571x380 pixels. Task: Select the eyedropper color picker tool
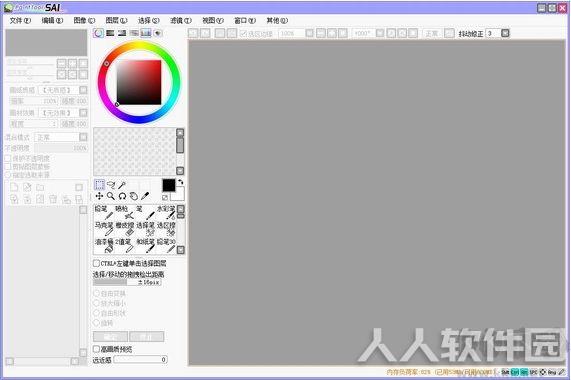[145, 196]
